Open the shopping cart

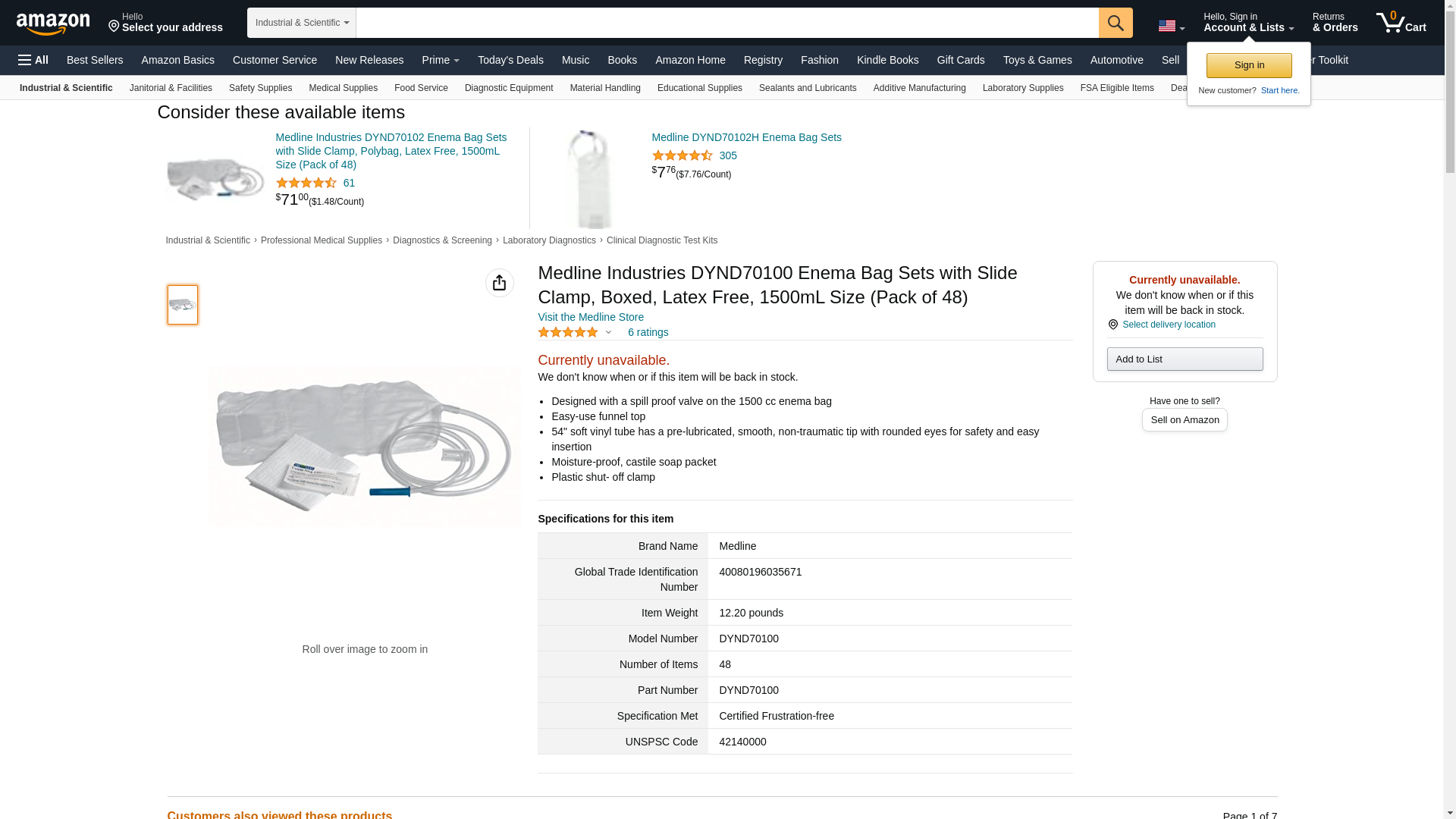pyautogui.click(x=1401, y=23)
